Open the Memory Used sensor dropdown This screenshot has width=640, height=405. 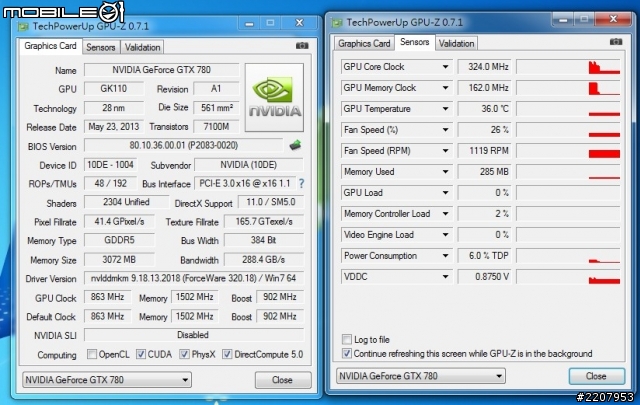point(445,172)
